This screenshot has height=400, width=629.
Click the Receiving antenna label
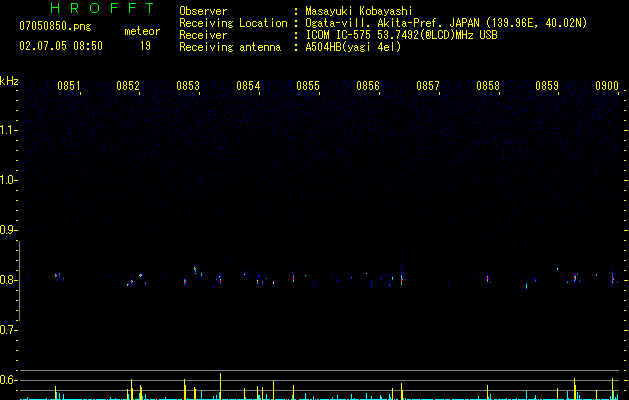point(230,47)
